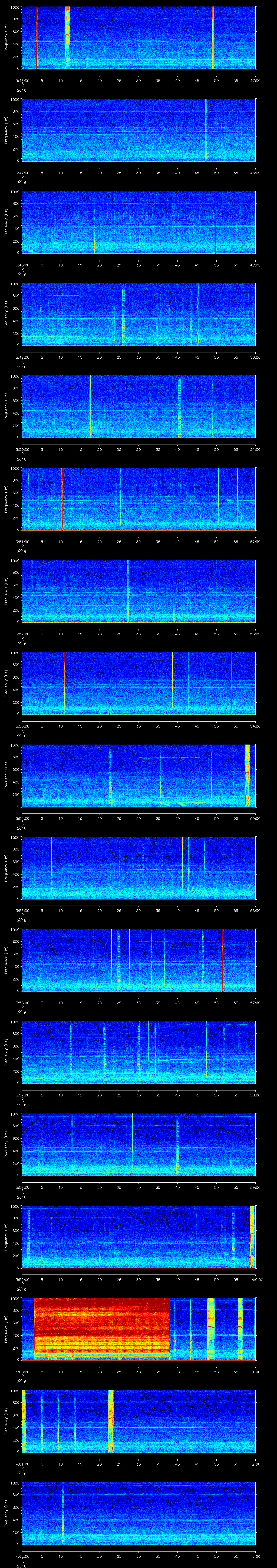
Task: Select the spectrogram panel starting at 3:47:00
Action: [x=138, y=130]
